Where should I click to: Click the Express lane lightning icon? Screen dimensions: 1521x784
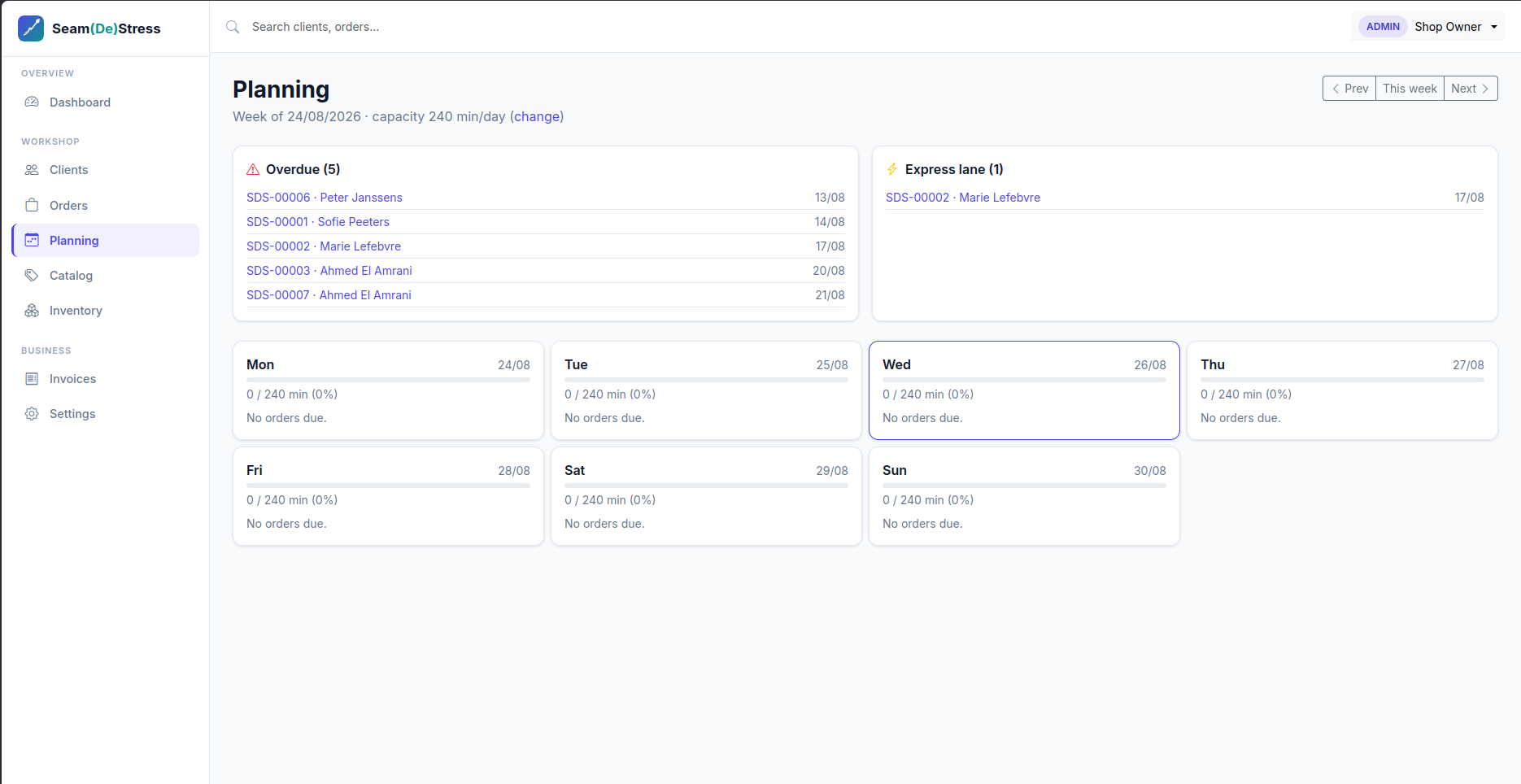892,169
